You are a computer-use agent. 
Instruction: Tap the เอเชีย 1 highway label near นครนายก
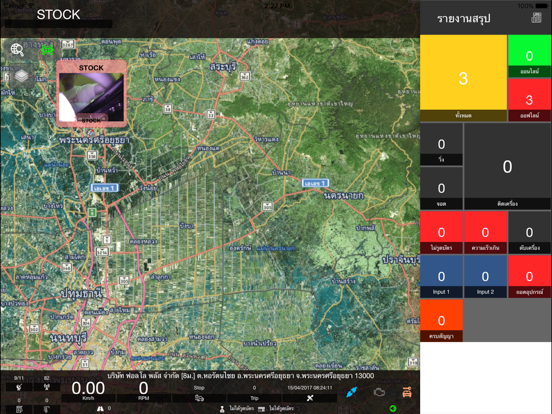(315, 183)
